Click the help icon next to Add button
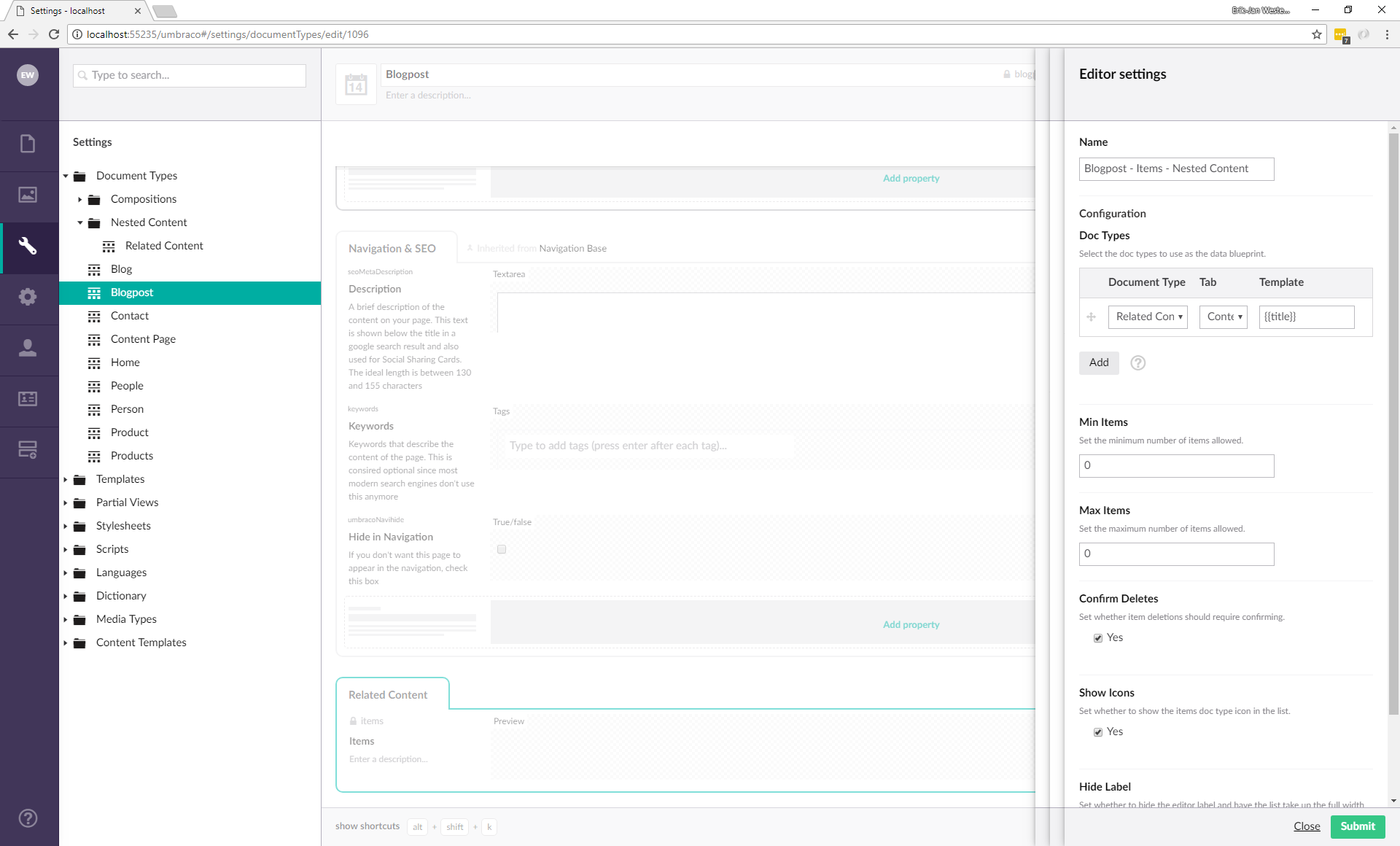Viewport: 1400px width, 846px height. click(1137, 362)
